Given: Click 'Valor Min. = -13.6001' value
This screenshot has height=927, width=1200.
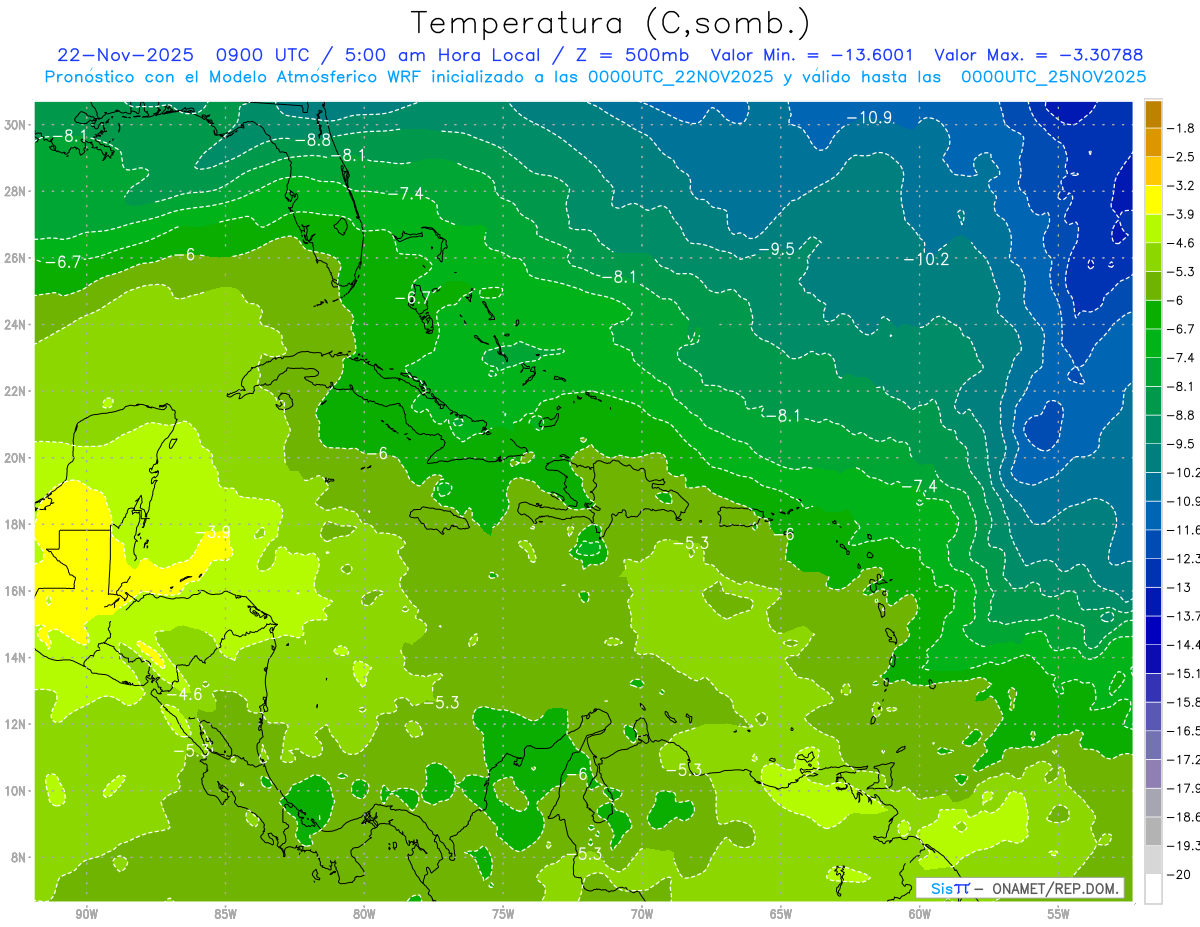Looking at the screenshot, I should point(814,55).
